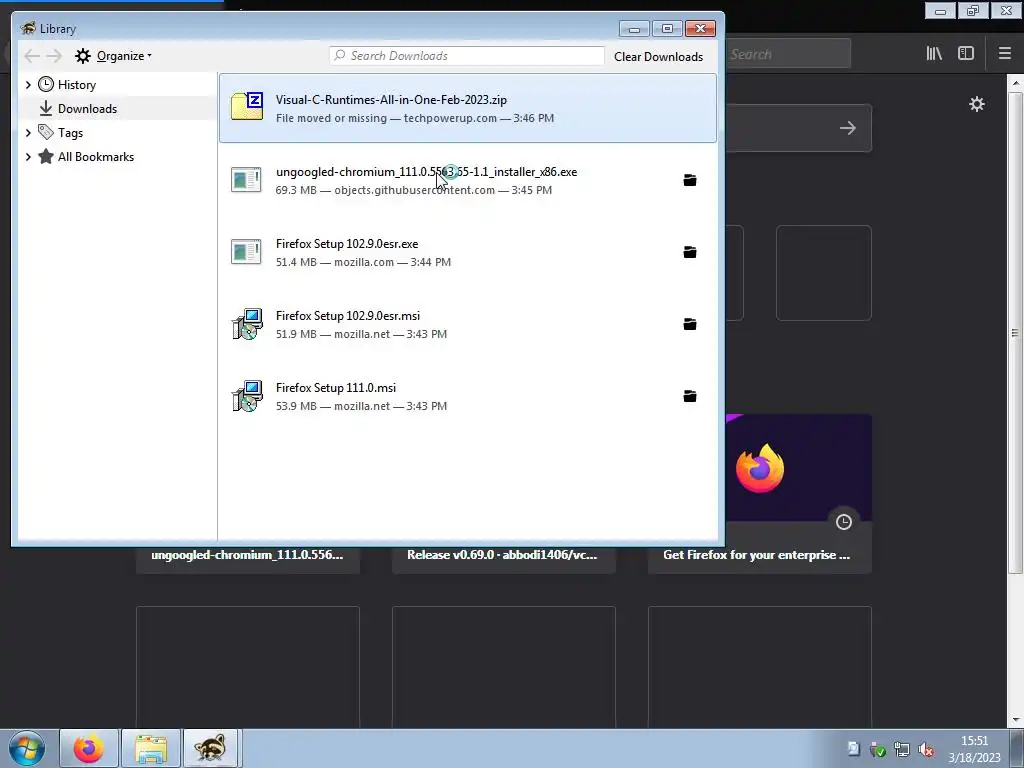Image resolution: width=1024 pixels, height=768 pixels.
Task: Click the Search Downloads field
Action: click(x=467, y=56)
